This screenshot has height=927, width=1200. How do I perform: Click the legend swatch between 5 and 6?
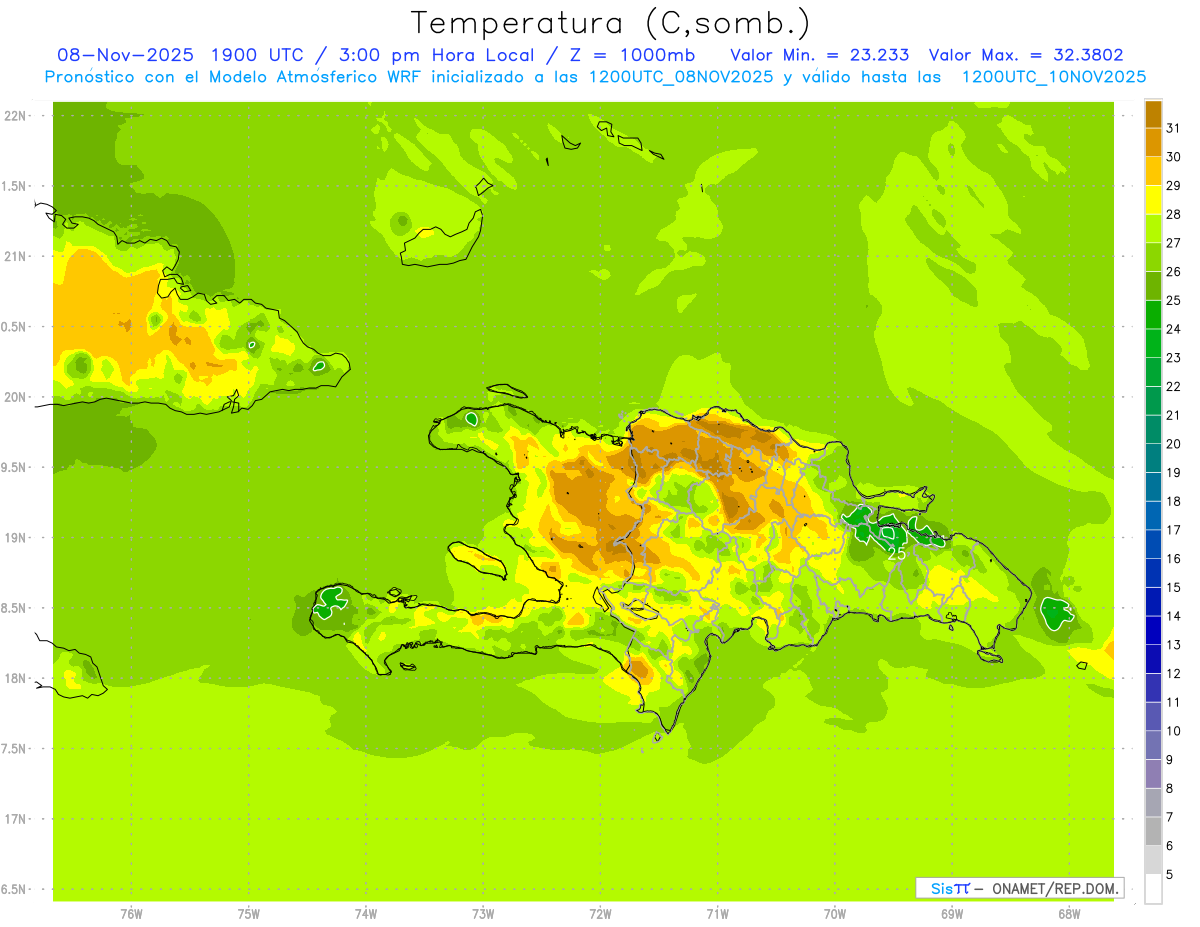pos(1153,860)
